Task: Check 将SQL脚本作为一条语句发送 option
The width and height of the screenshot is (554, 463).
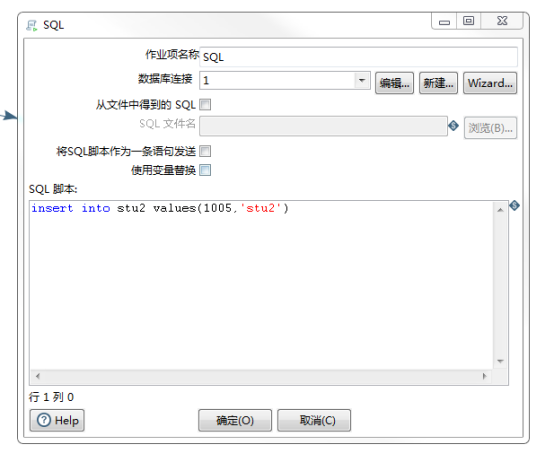Action: tap(205, 151)
